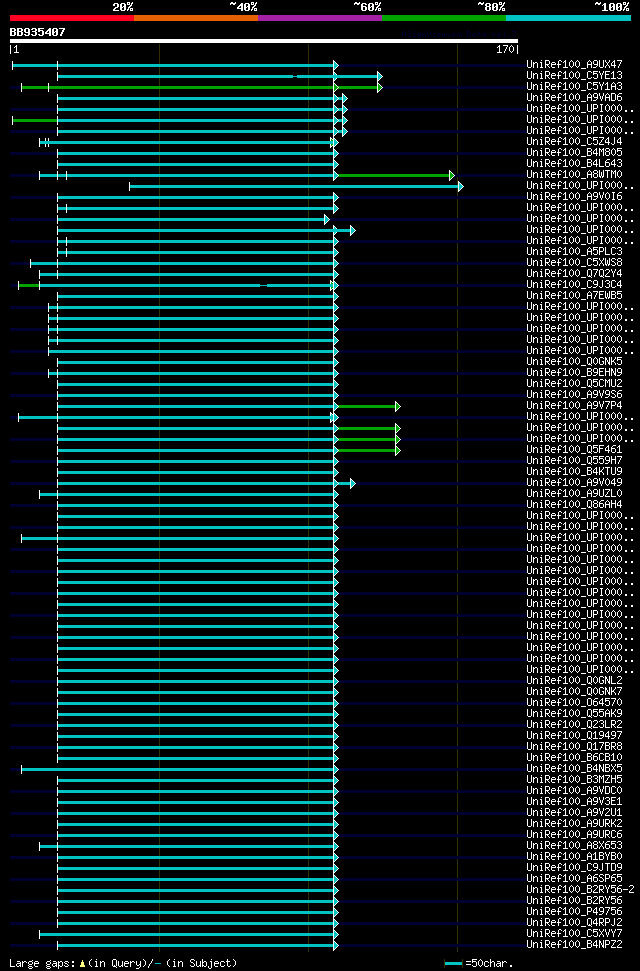The height and width of the screenshot is (971, 640).
Task: Click the purple ~60% identity legend segment
Action: point(320,18)
